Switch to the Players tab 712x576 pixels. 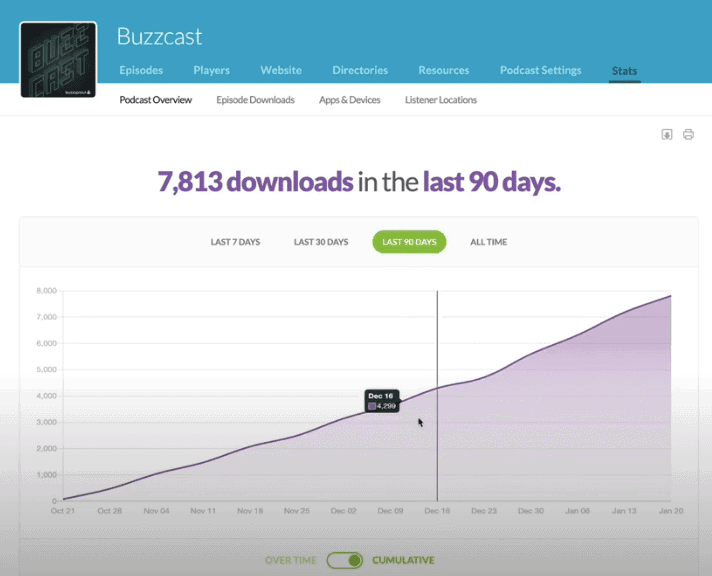click(212, 70)
